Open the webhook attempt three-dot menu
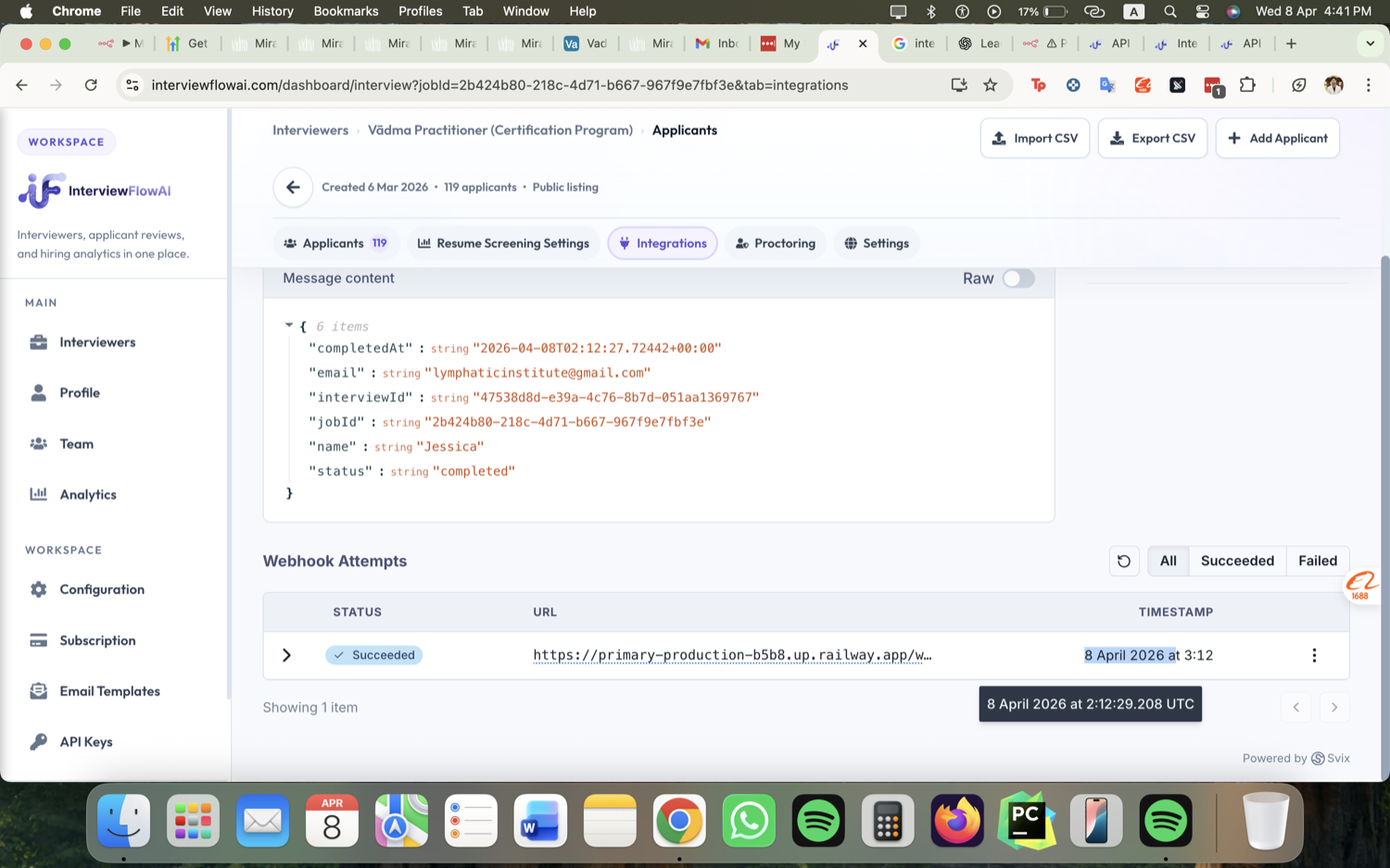The image size is (1390, 868). click(x=1314, y=655)
